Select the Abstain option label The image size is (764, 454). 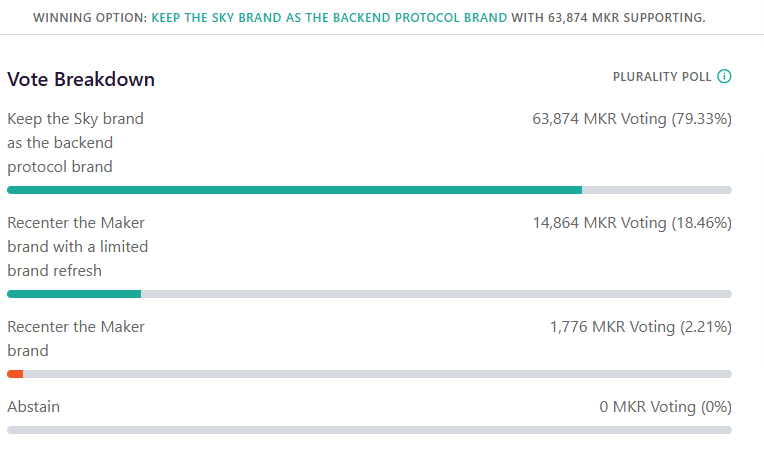coord(33,407)
